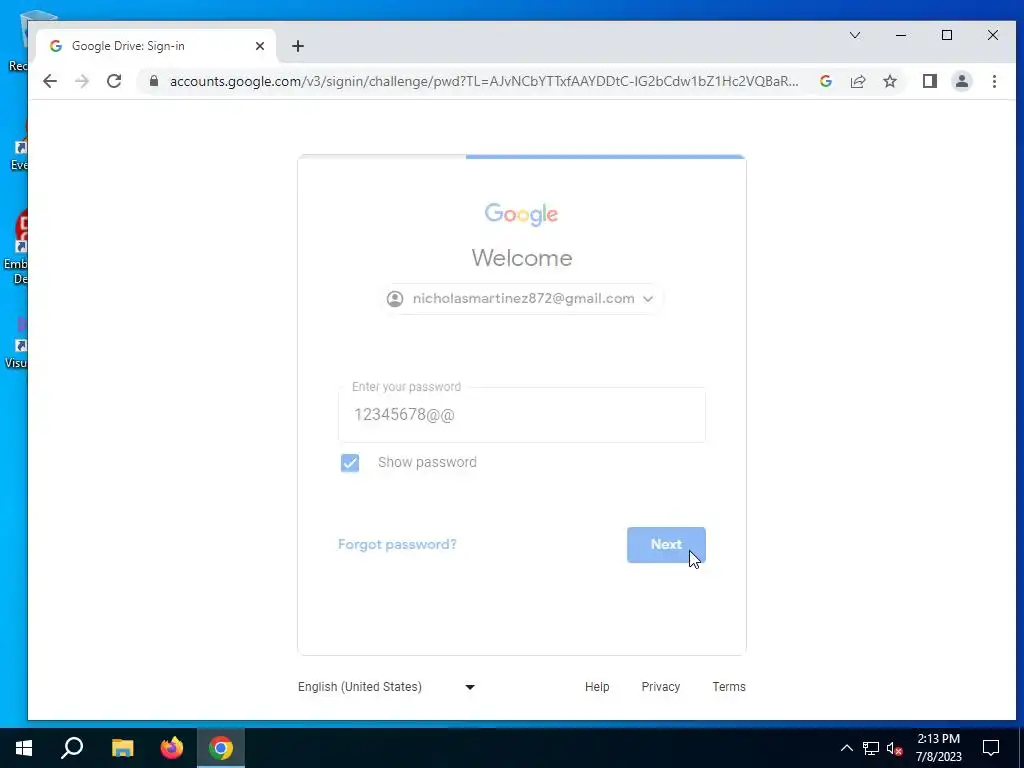Open the notification center icon
This screenshot has height=768, width=1024.
(991, 748)
